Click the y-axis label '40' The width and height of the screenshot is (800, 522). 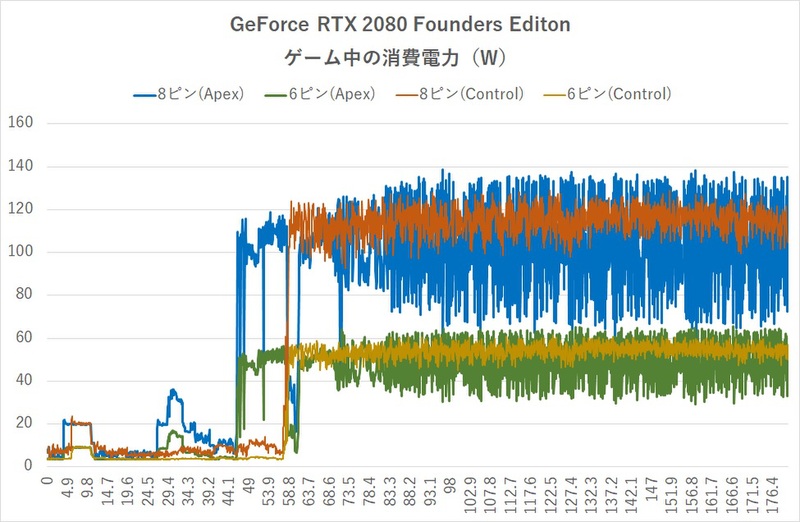24,380
